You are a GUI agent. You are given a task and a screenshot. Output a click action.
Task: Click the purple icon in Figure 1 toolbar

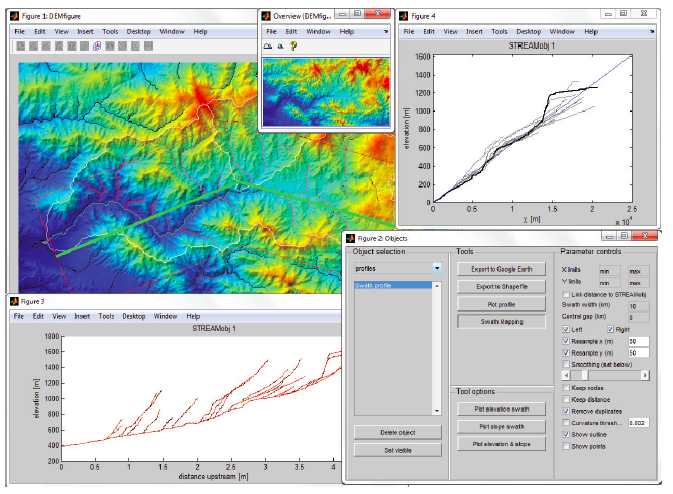tap(97, 46)
